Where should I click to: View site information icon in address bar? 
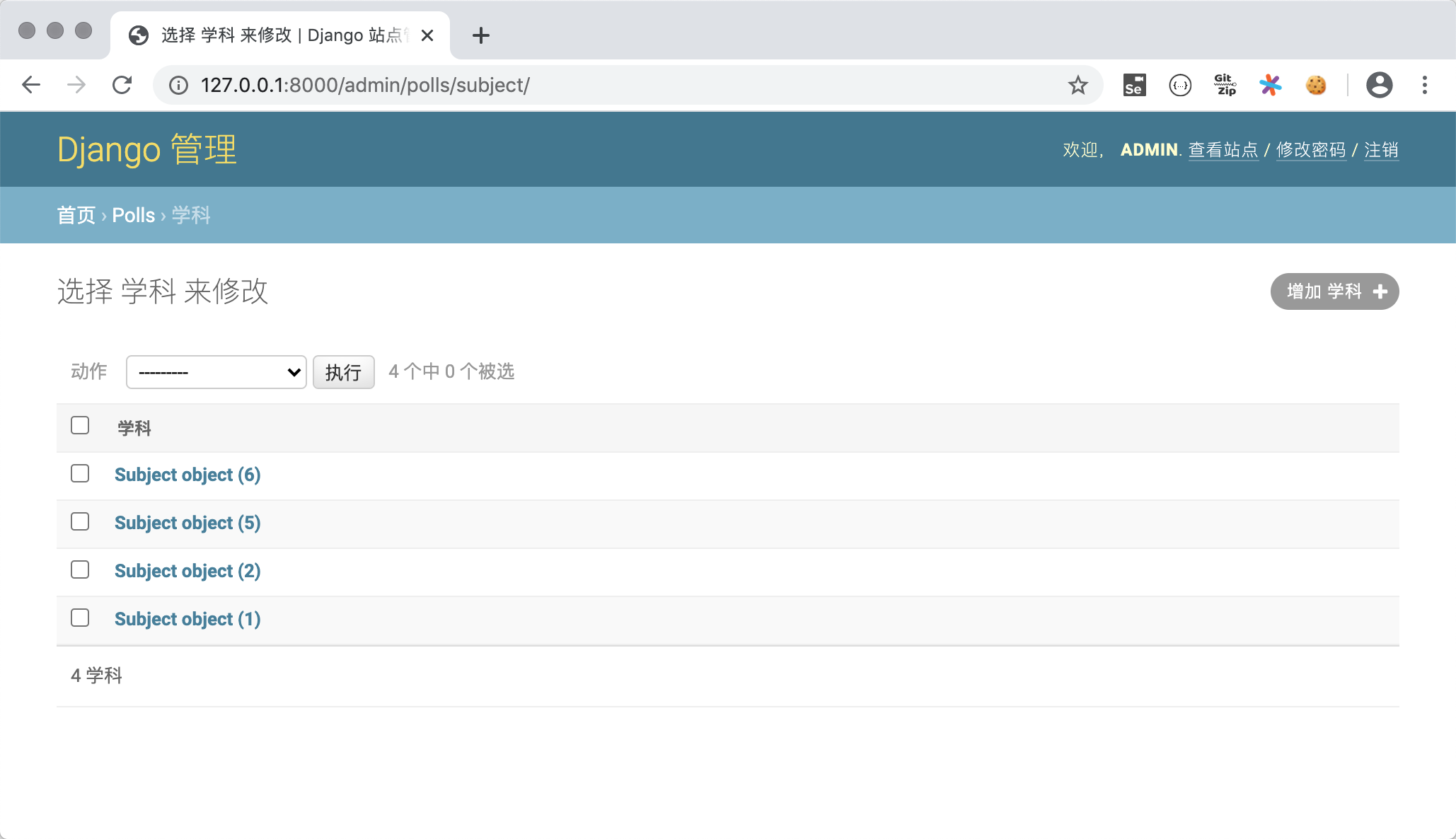pos(178,86)
